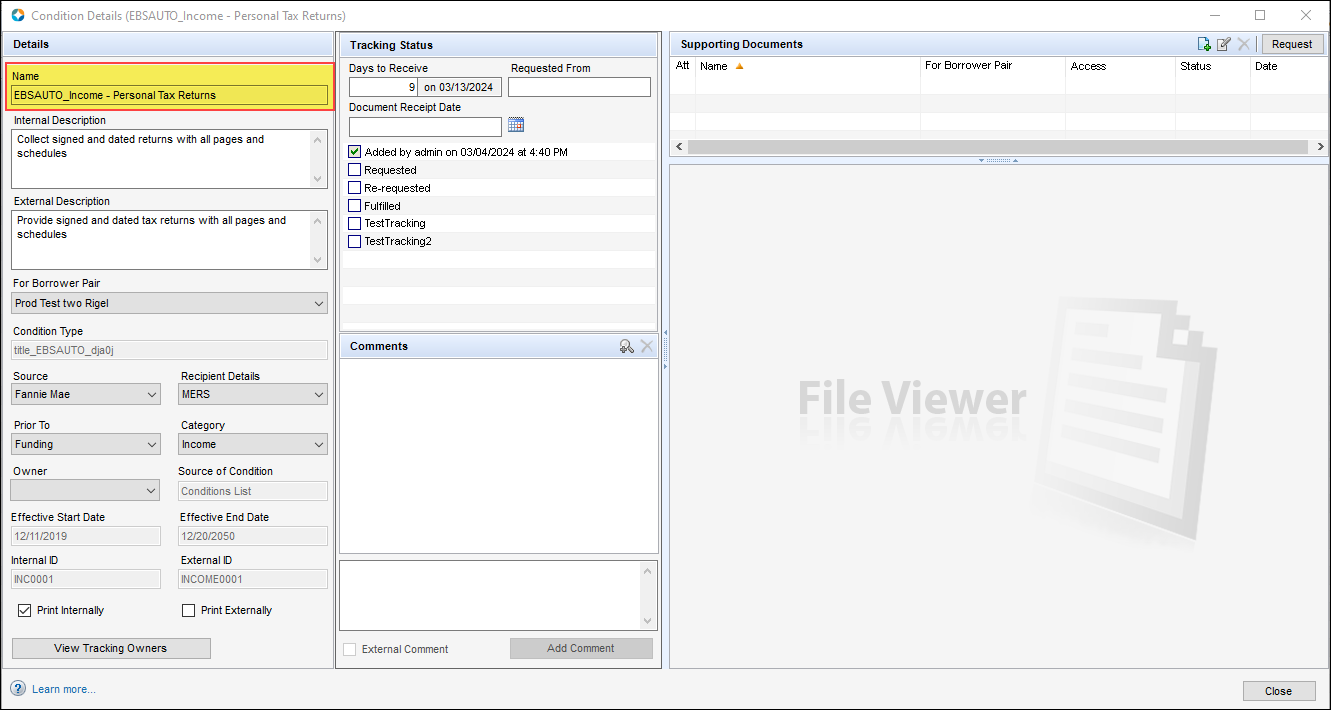Click the Request button in Supporting Documents

pos(1292,44)
